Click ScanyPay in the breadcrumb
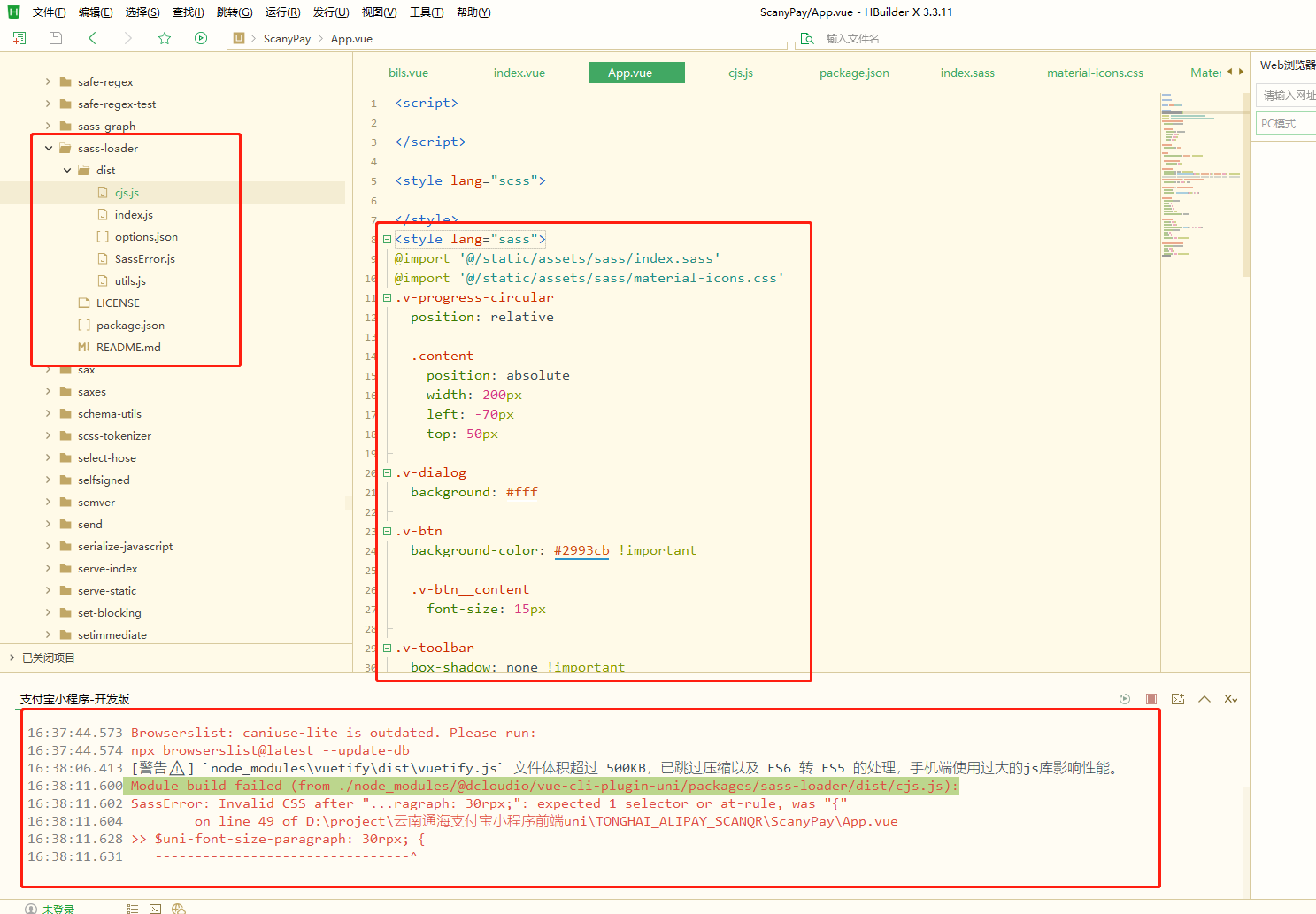Viewport: 1316px width, 914px height. (x=287, y=39)
